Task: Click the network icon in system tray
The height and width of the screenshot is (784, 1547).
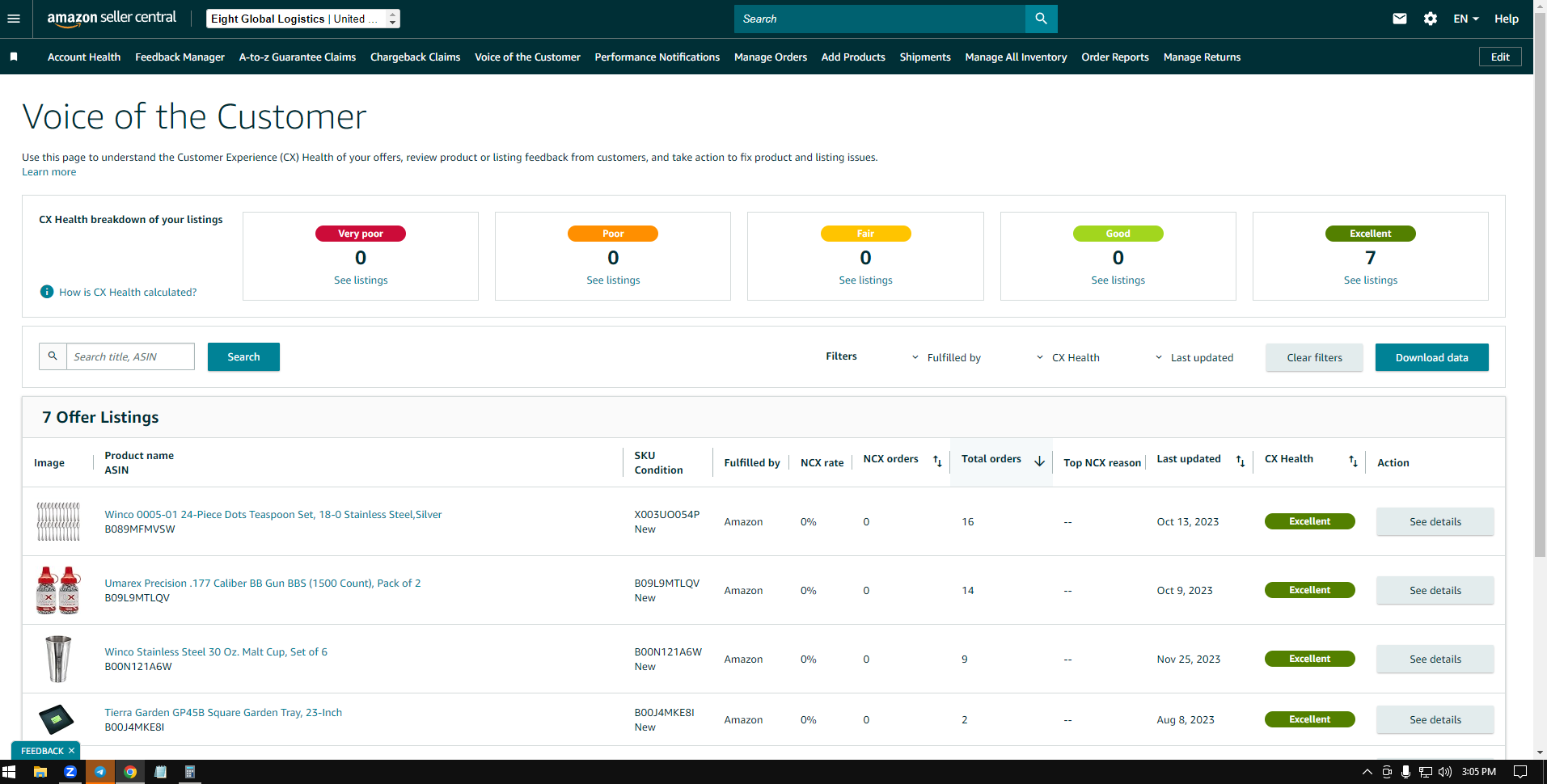Action: 1426,772
